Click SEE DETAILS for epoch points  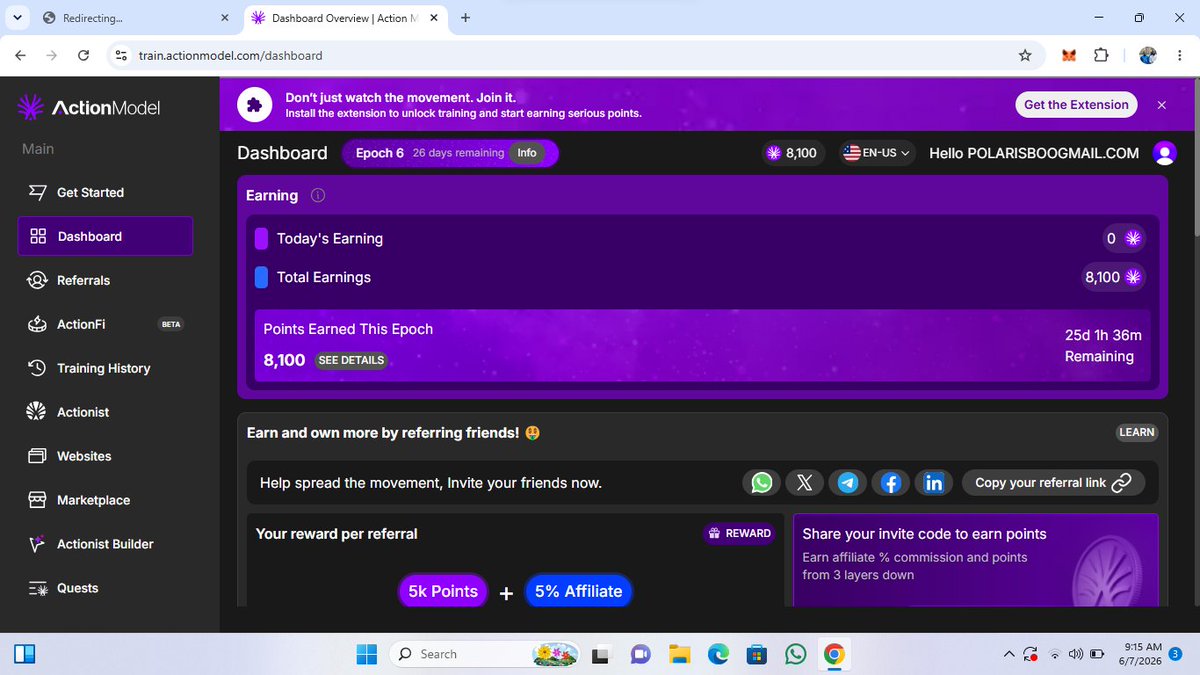350,360
